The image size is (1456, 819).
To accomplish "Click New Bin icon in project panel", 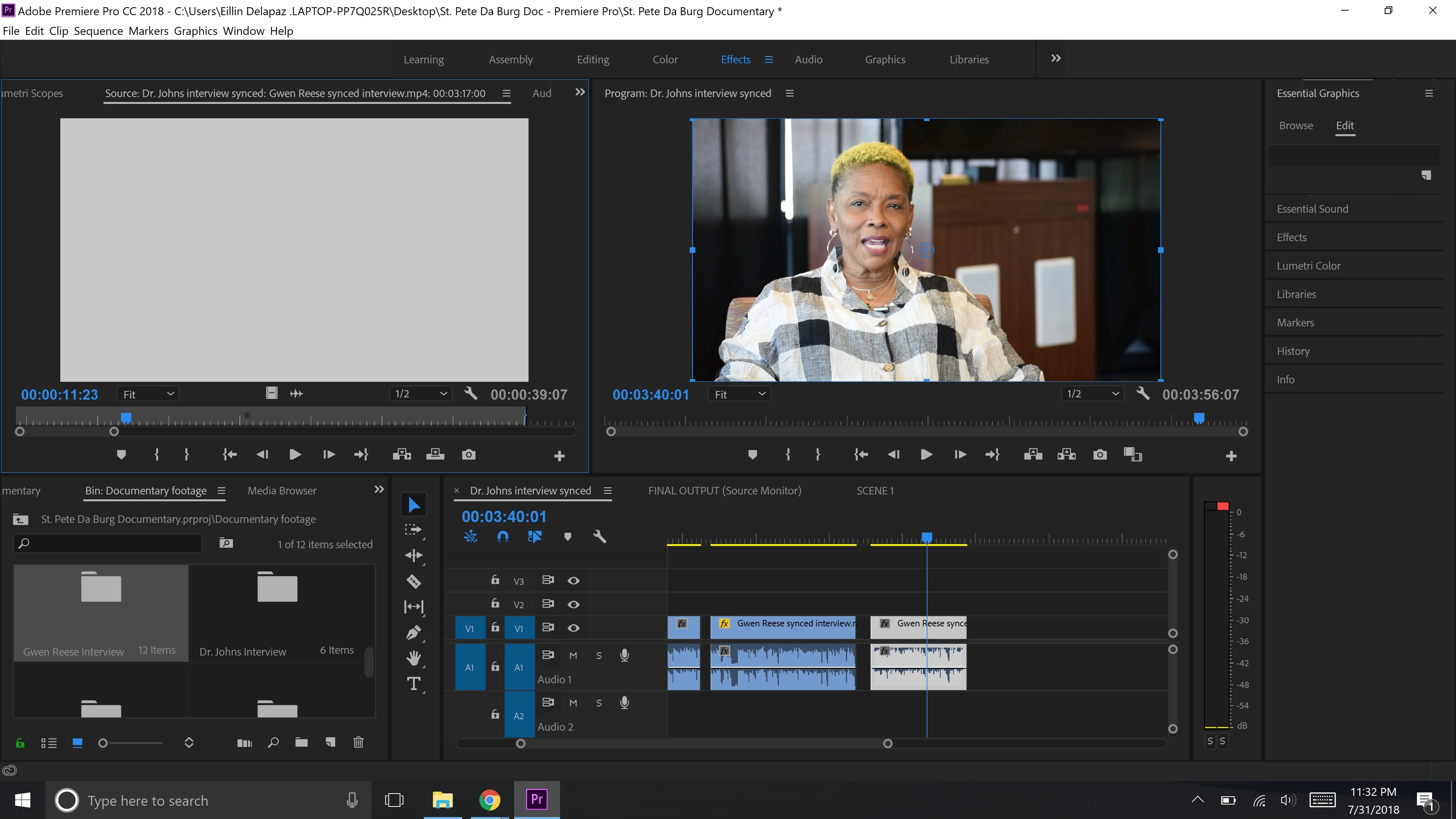I will (x=301, y=742).
